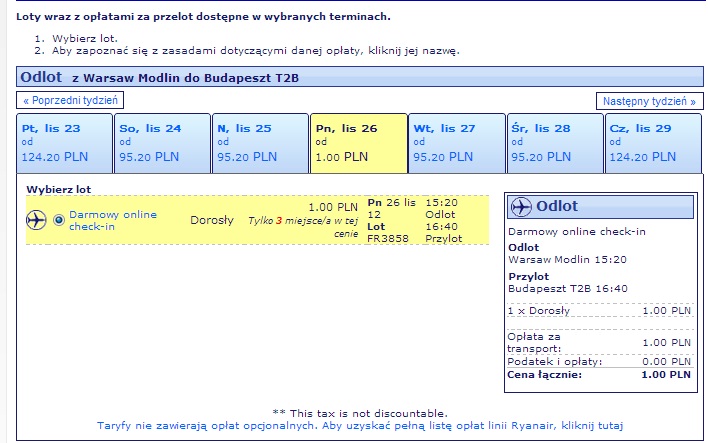Click the date 'Pn 26 lis 12' in the flight row
The image size is (708, 443).
tap(391, 209)
